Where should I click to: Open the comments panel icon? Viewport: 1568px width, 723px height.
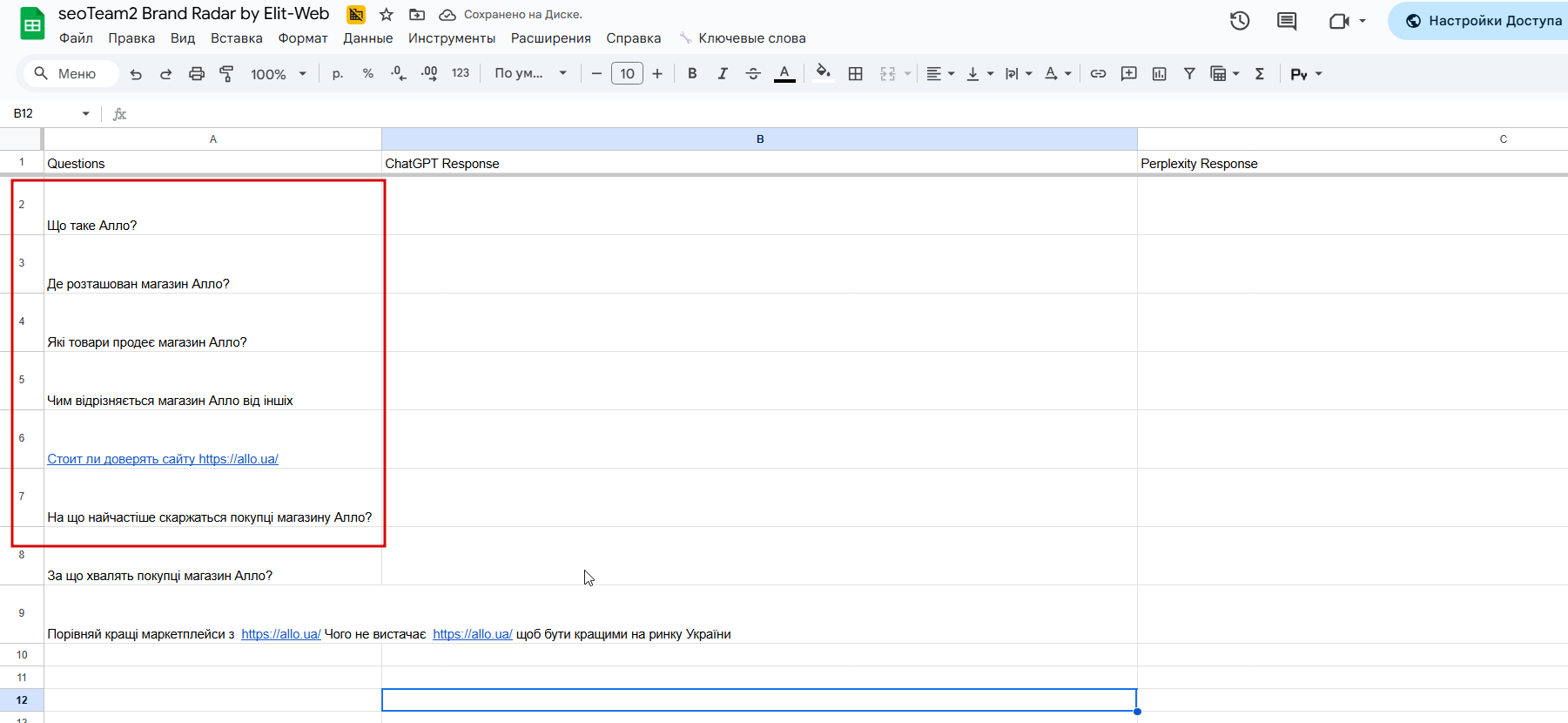pos(1287,21)
